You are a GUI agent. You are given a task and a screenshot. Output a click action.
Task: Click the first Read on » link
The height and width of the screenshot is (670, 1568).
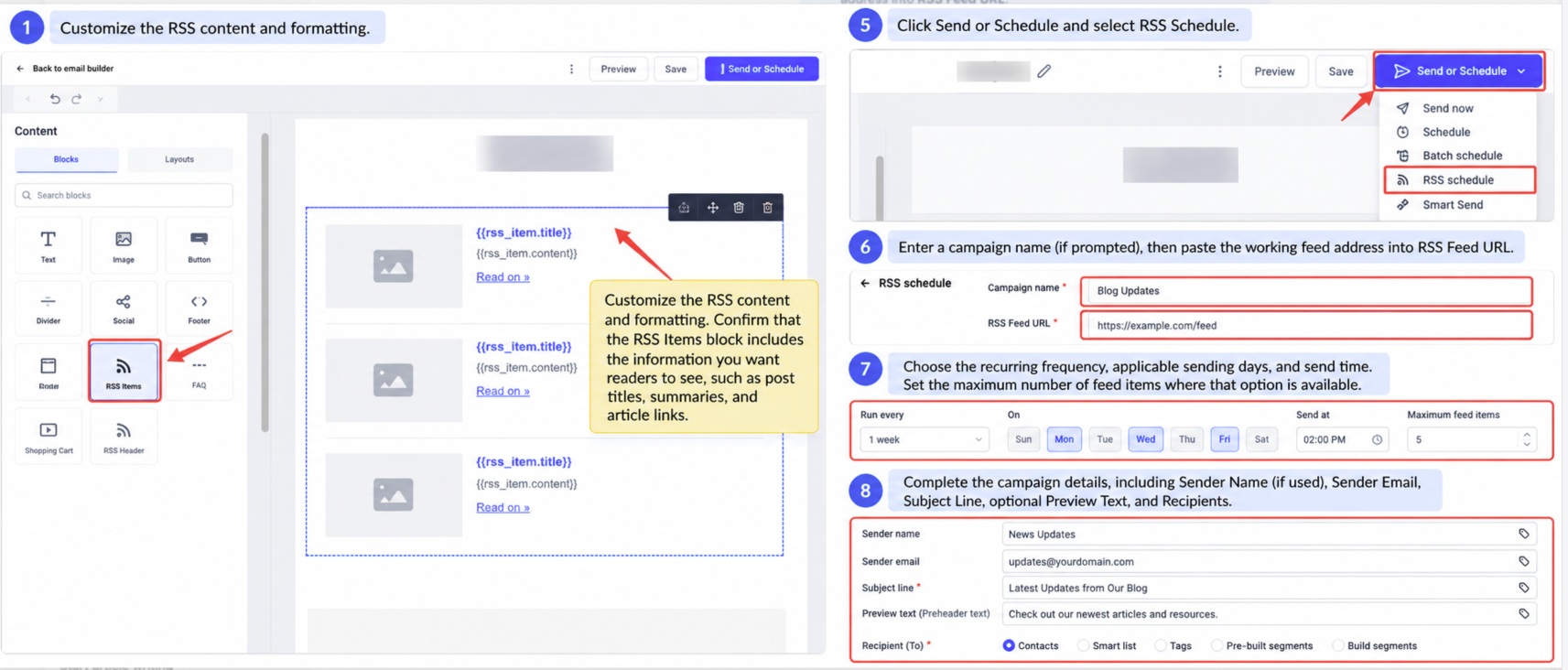(x=503, y=277)
